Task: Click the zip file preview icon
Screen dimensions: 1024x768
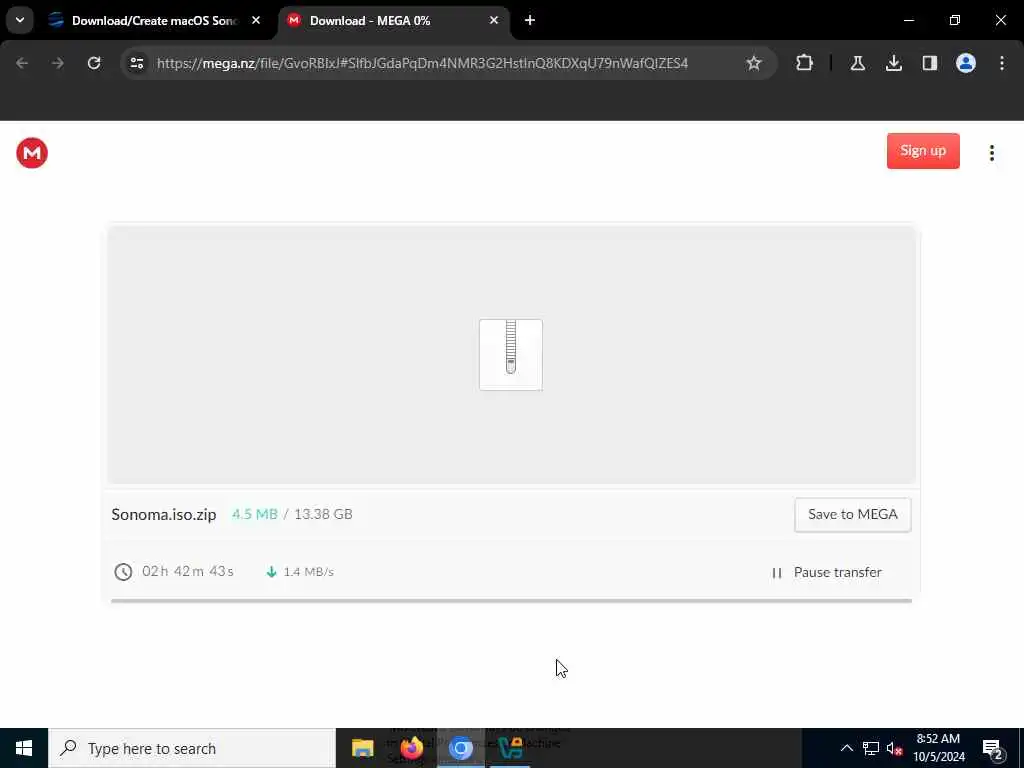Action: 511,355
